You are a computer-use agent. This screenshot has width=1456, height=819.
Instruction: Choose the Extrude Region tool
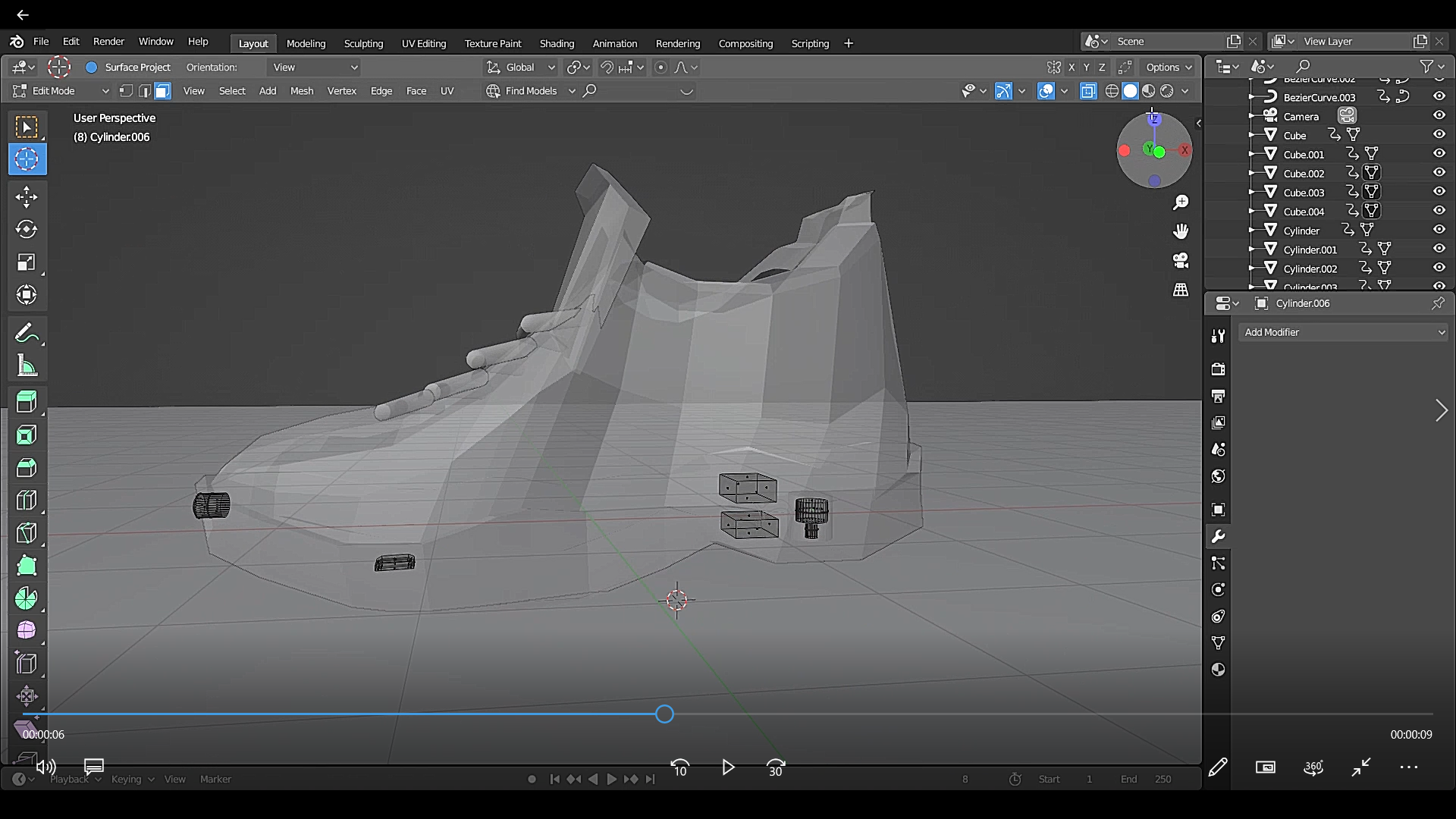click(27, 401)
